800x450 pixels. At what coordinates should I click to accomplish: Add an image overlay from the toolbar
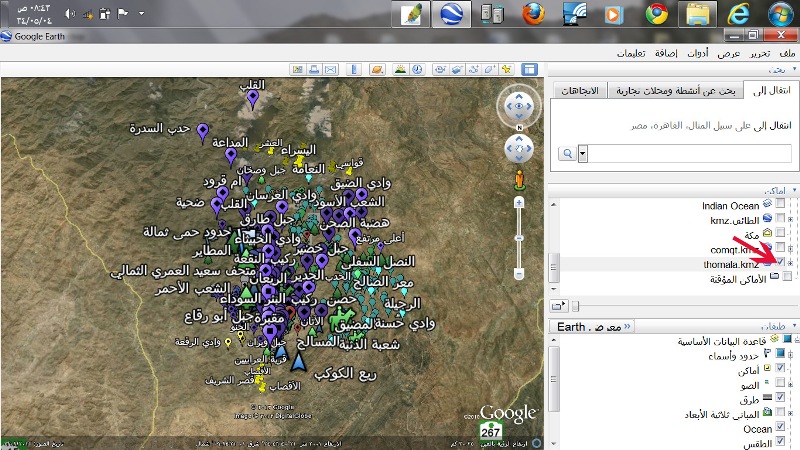pyautogui.click(x=457, y=69)
